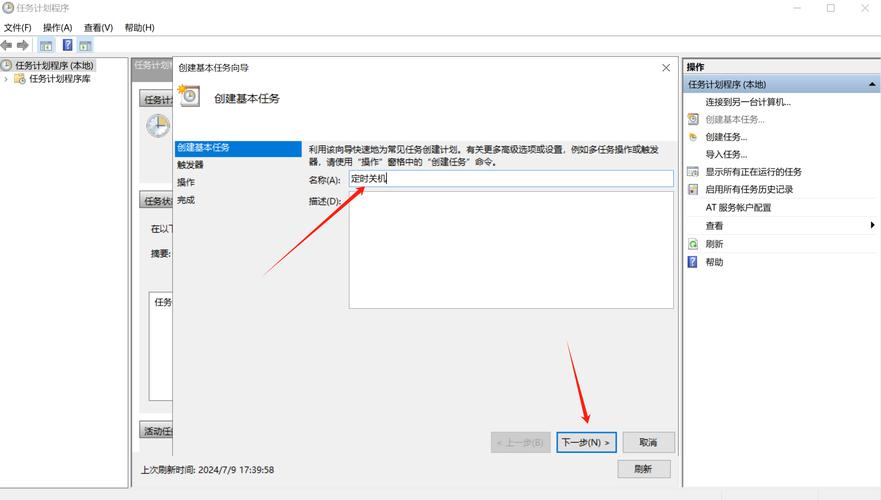881x500 pixels.
Task: Expand the 任务计划程序库 tree node
Action: (6, 79)
